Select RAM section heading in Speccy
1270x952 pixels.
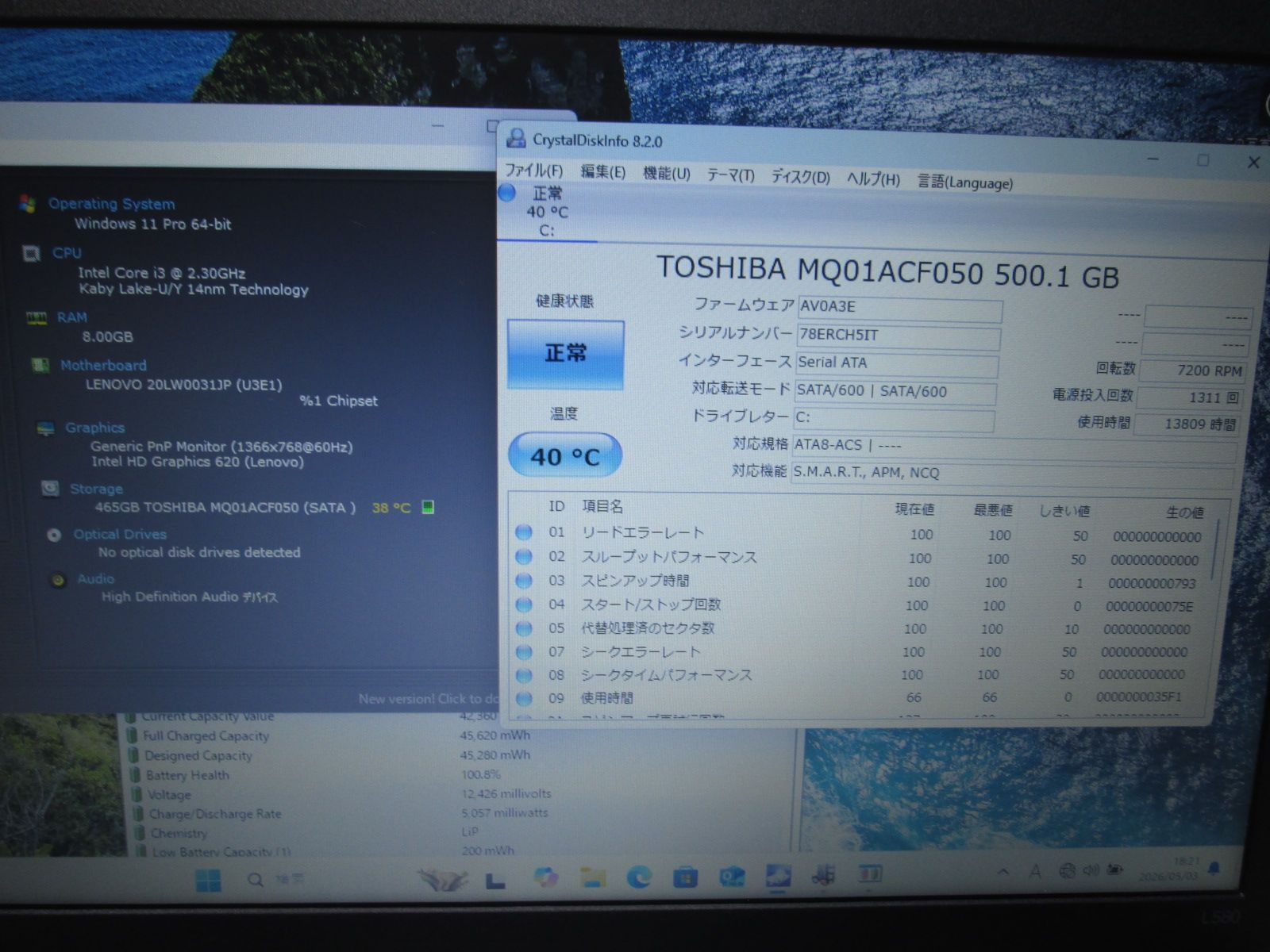tap(71, 317)
